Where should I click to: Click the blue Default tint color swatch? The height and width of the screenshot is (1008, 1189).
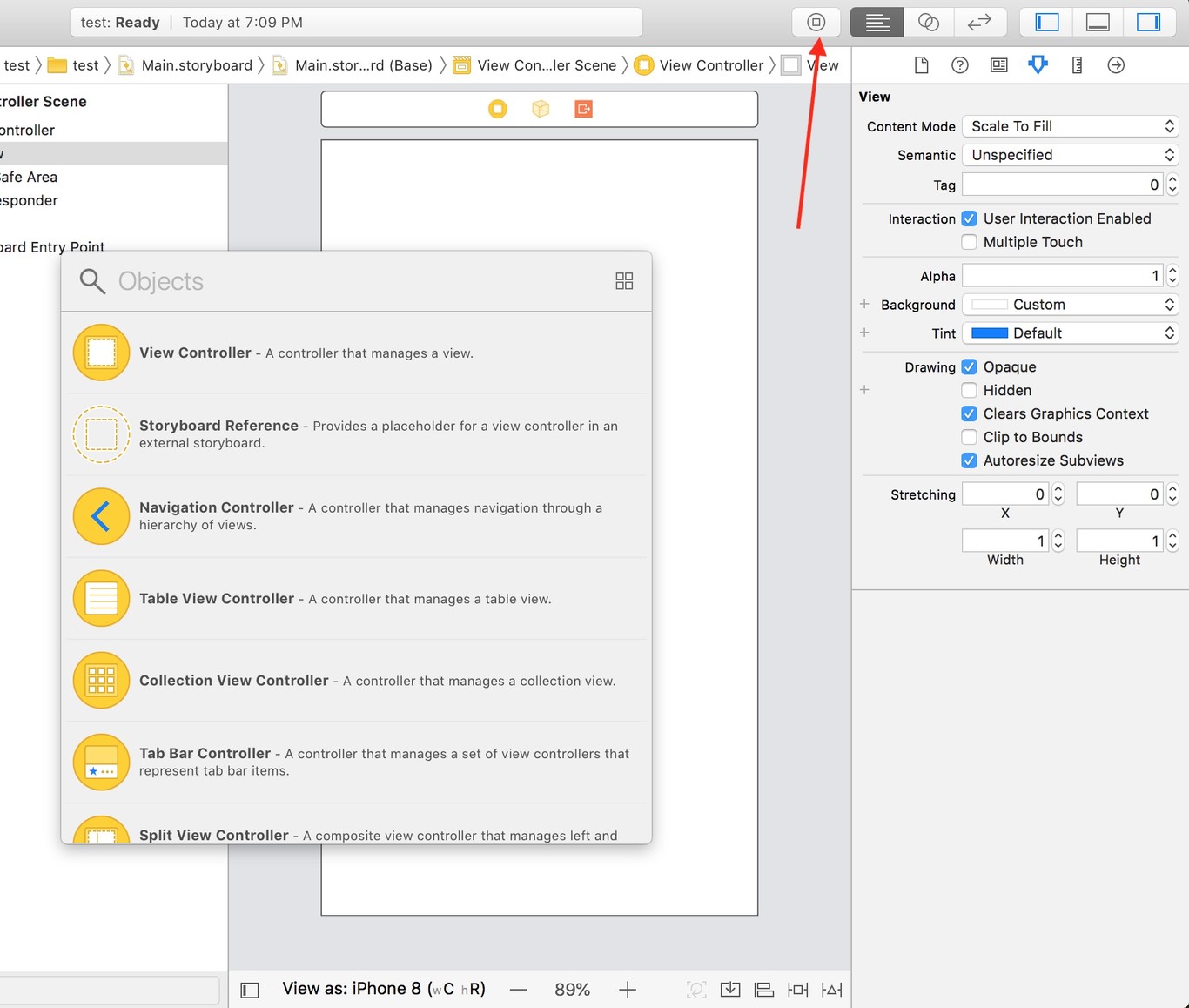[991, 333]
